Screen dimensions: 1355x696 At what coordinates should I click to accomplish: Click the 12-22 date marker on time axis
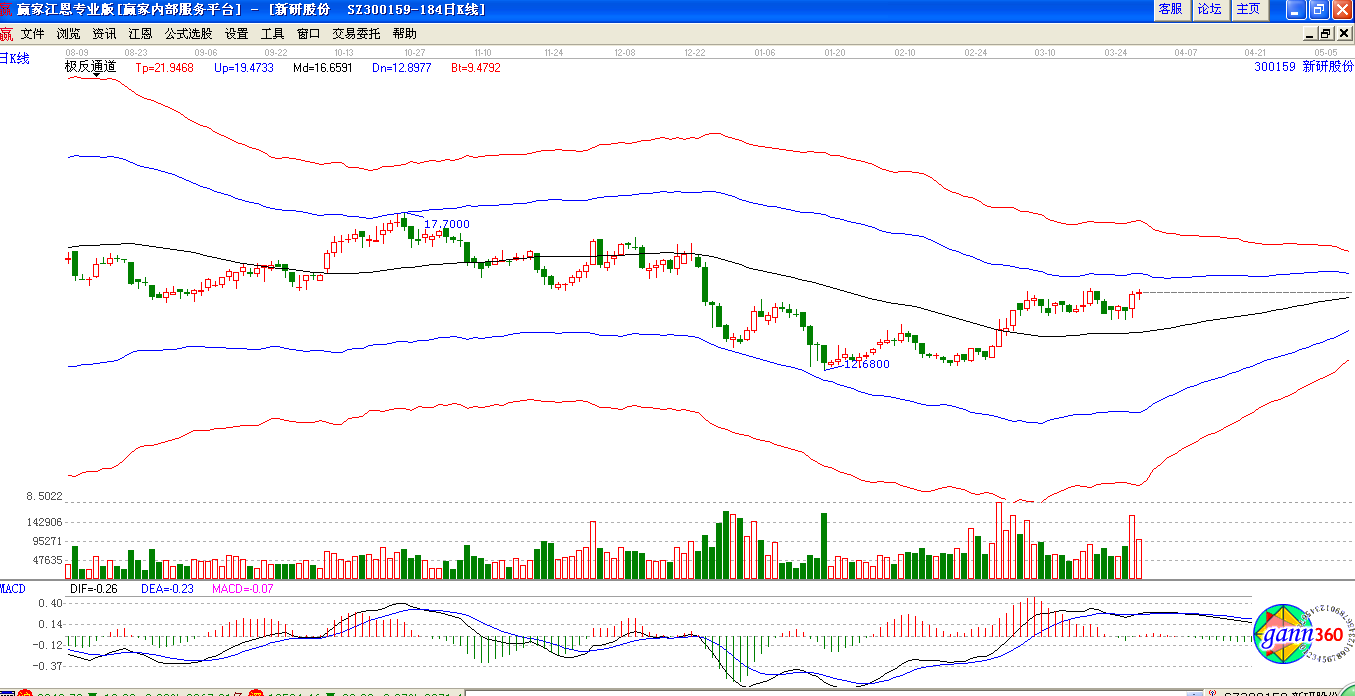pos(695,51)
